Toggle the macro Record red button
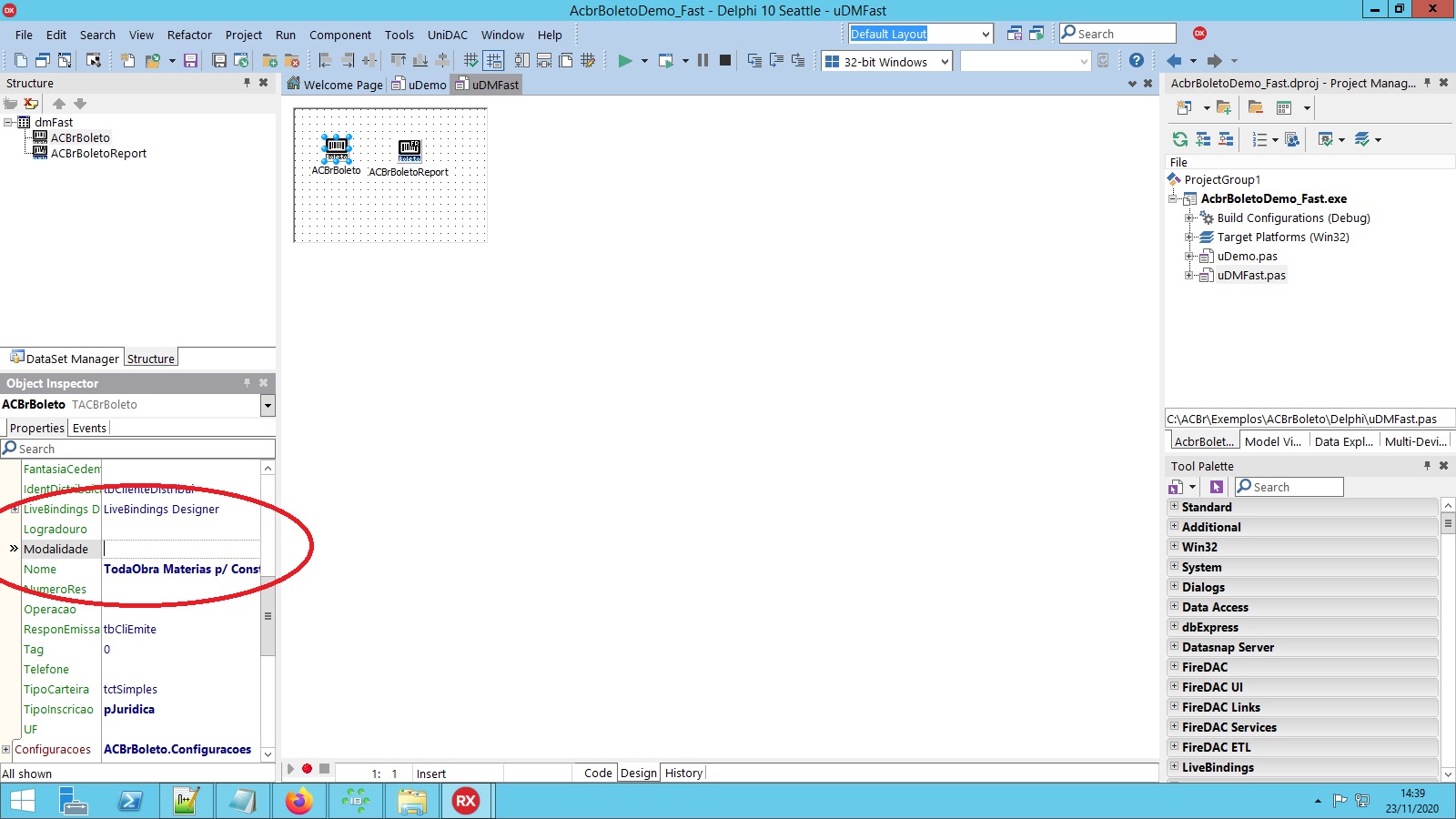The width and height of the screenshot is (1456, 819). click(x=308, y=769)
